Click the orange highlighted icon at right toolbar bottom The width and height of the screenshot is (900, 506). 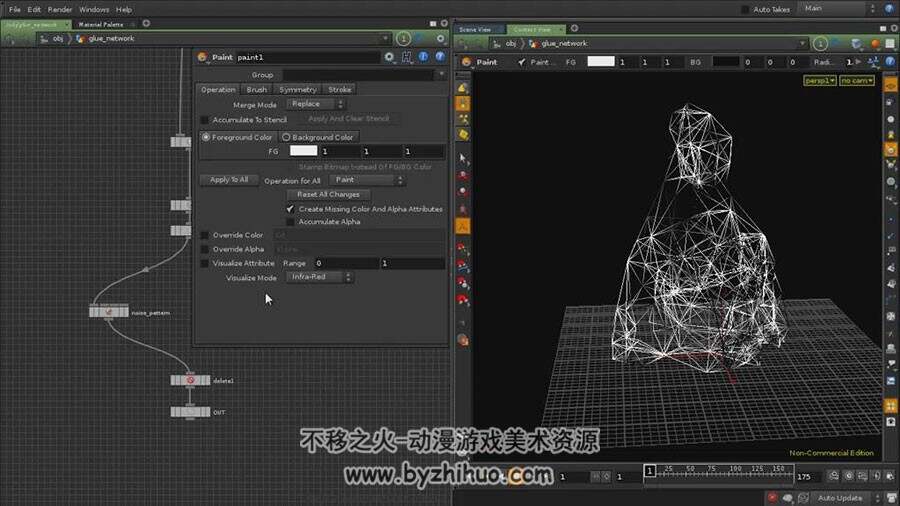(x=890, y=406)
